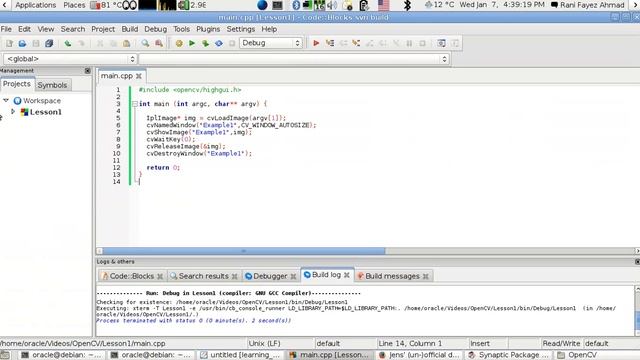Close the main.cpp editor tab
The height and width of the screenshot is (360, 640).
(x=139, y=76)
